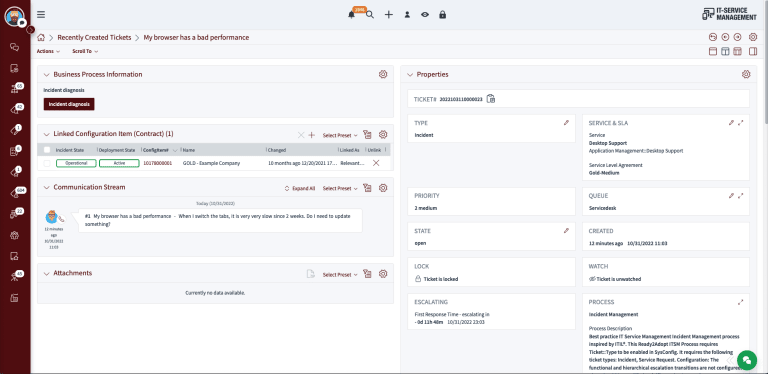Expand the left sidebar arrow
This screenshot has height=374, width=768.
point(30,29)
